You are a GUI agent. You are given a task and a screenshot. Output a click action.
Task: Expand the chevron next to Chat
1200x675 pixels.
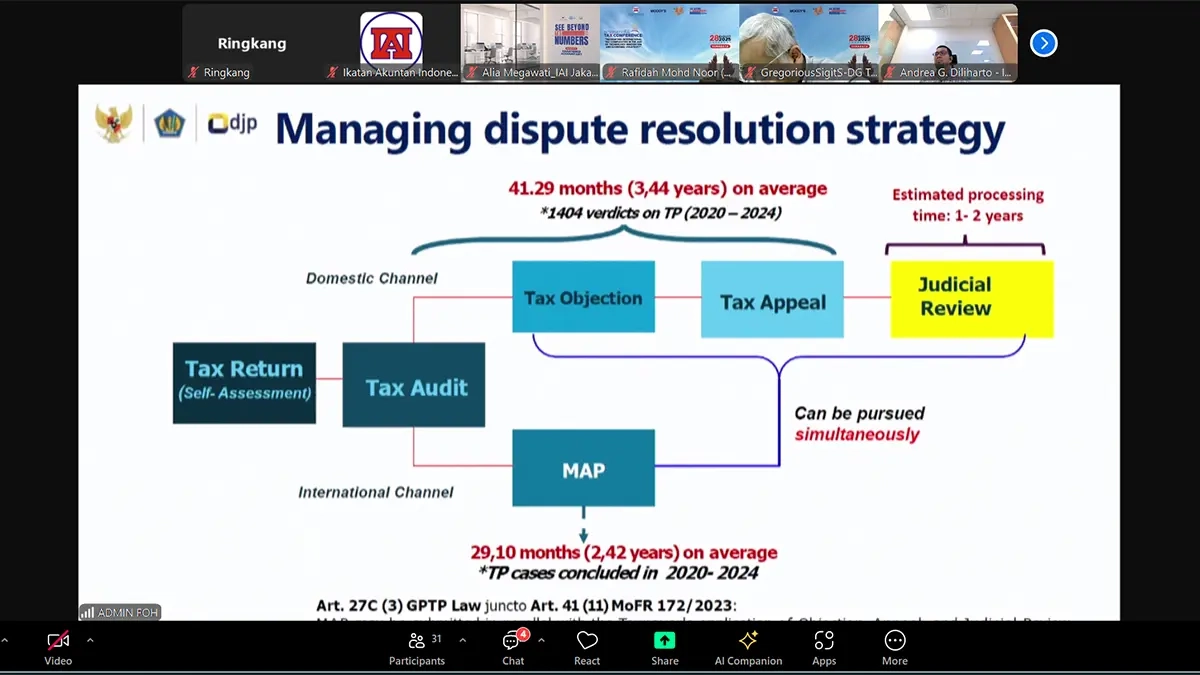click(x=541, y=640)
